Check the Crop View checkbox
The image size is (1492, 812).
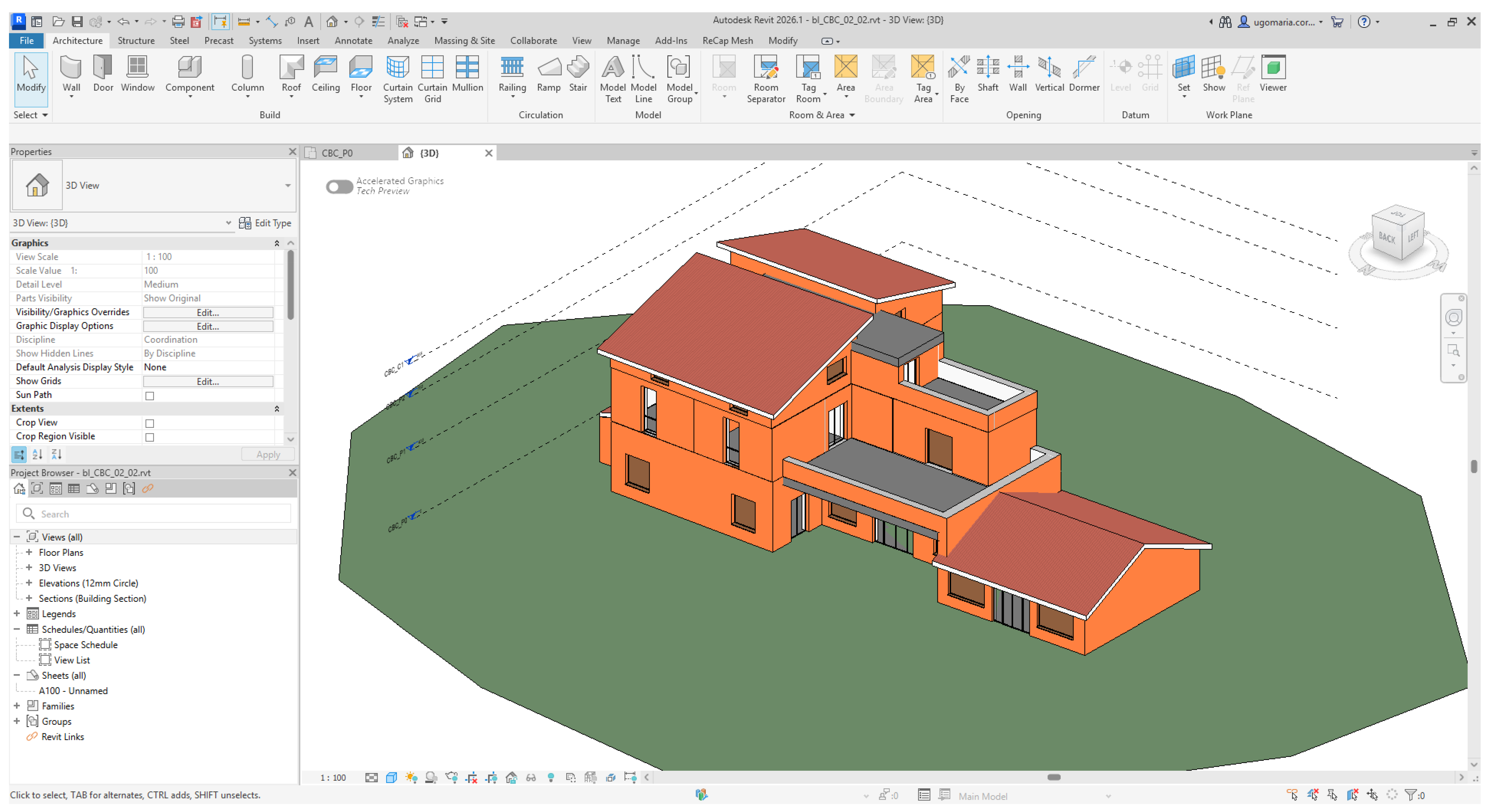coord(149,423)
